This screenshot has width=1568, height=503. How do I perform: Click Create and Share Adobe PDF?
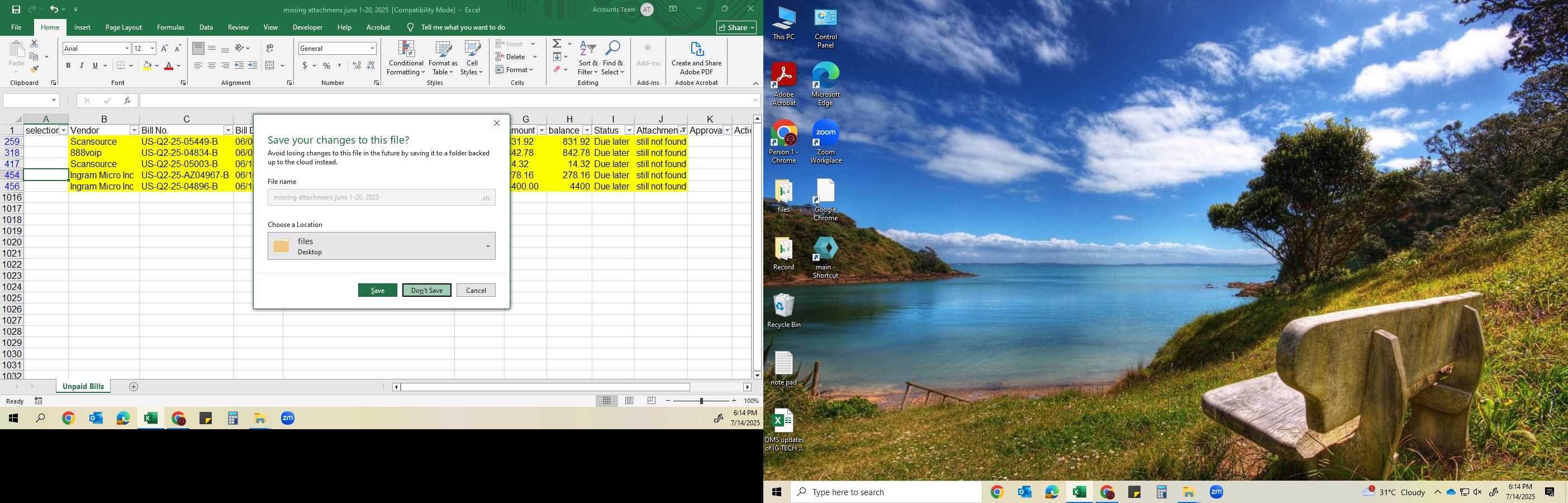(x=696, y=59)
